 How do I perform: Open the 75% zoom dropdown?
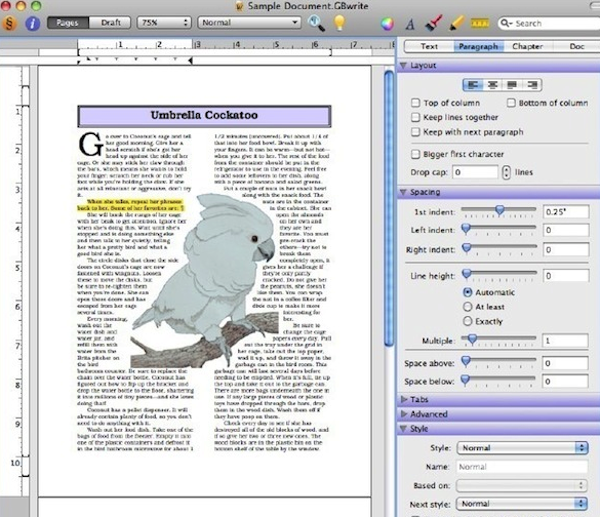click(164, 23)
